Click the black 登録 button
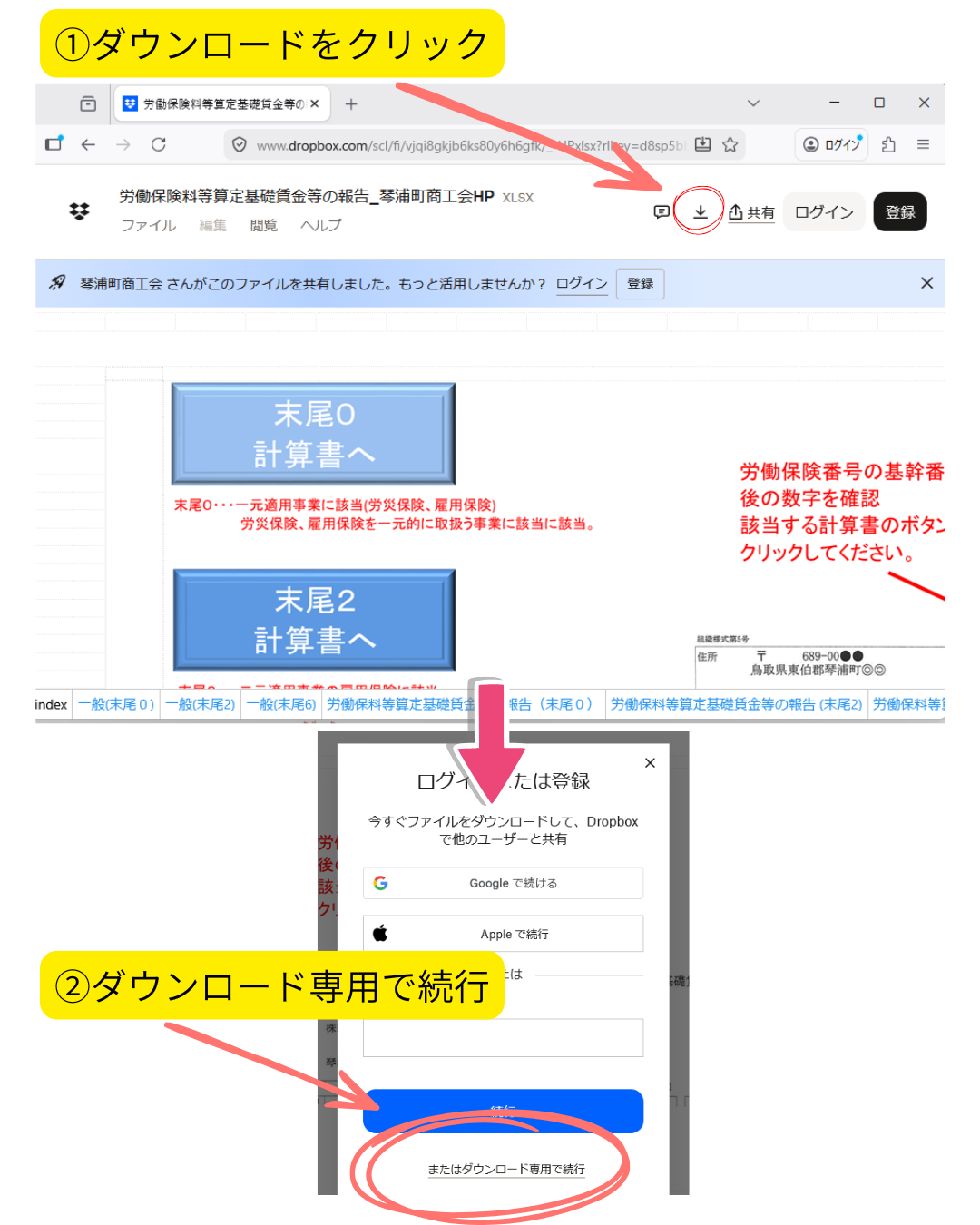980x1225 pixels. click(x=899, y=212)
